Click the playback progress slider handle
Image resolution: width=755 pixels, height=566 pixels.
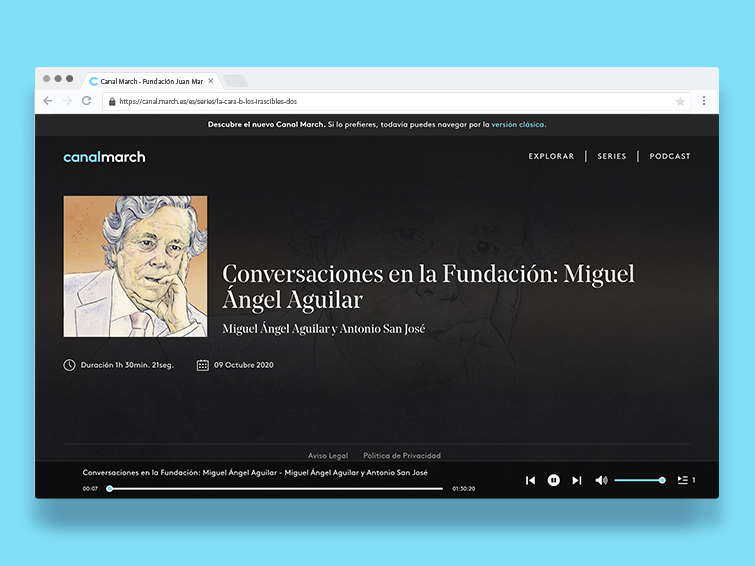pyautogui.click(x=110, y=488)
